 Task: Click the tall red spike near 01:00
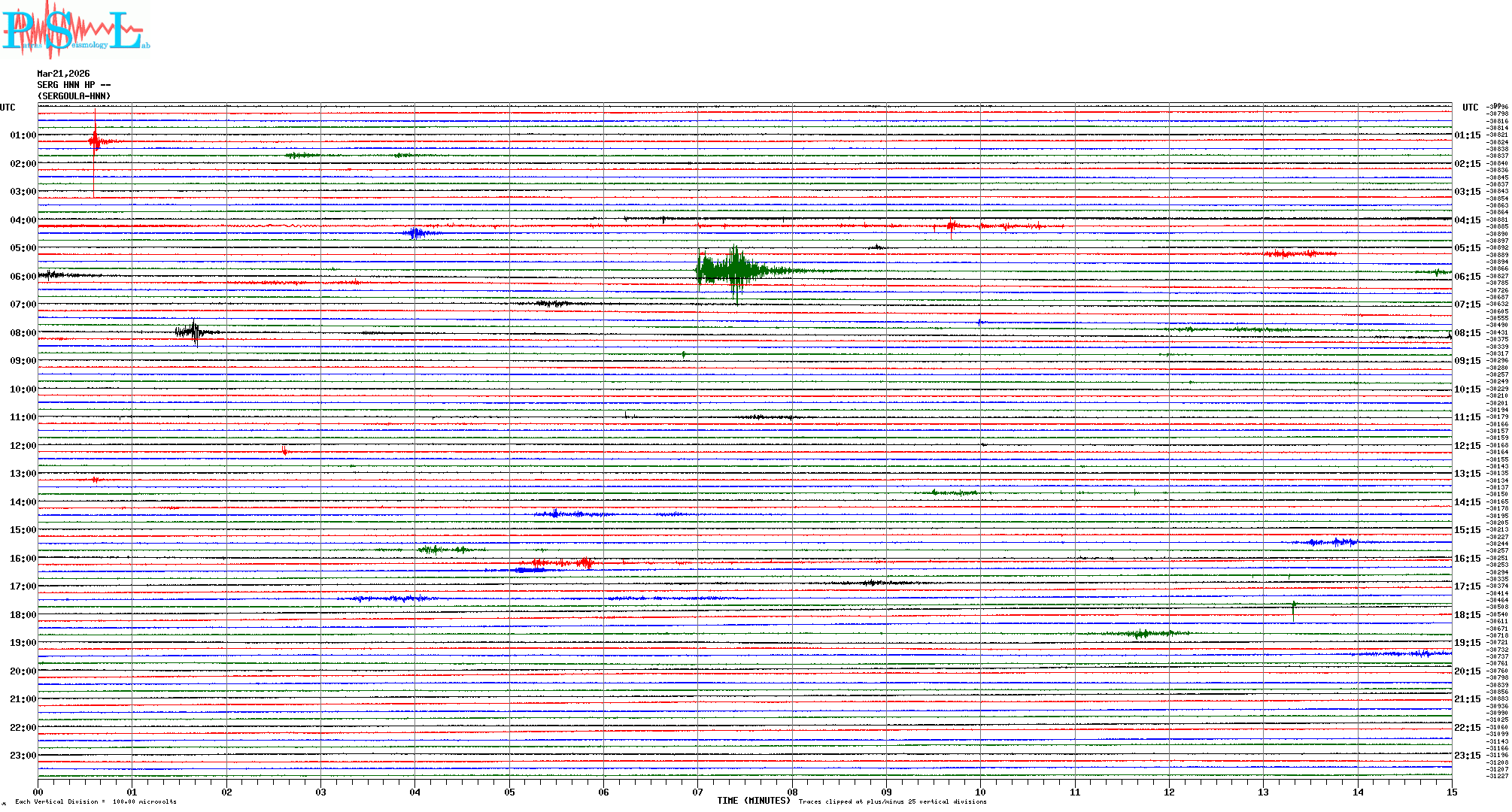tap(95, 141)
